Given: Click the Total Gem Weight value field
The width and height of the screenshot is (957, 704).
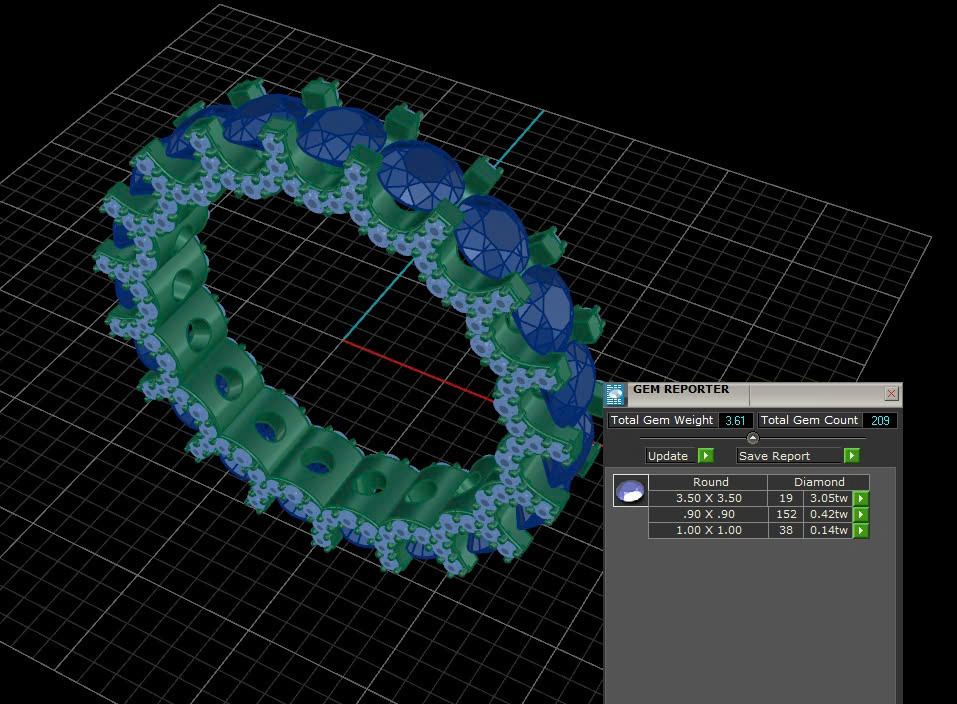Looking at the screenshot, I should tap(735, 421).
